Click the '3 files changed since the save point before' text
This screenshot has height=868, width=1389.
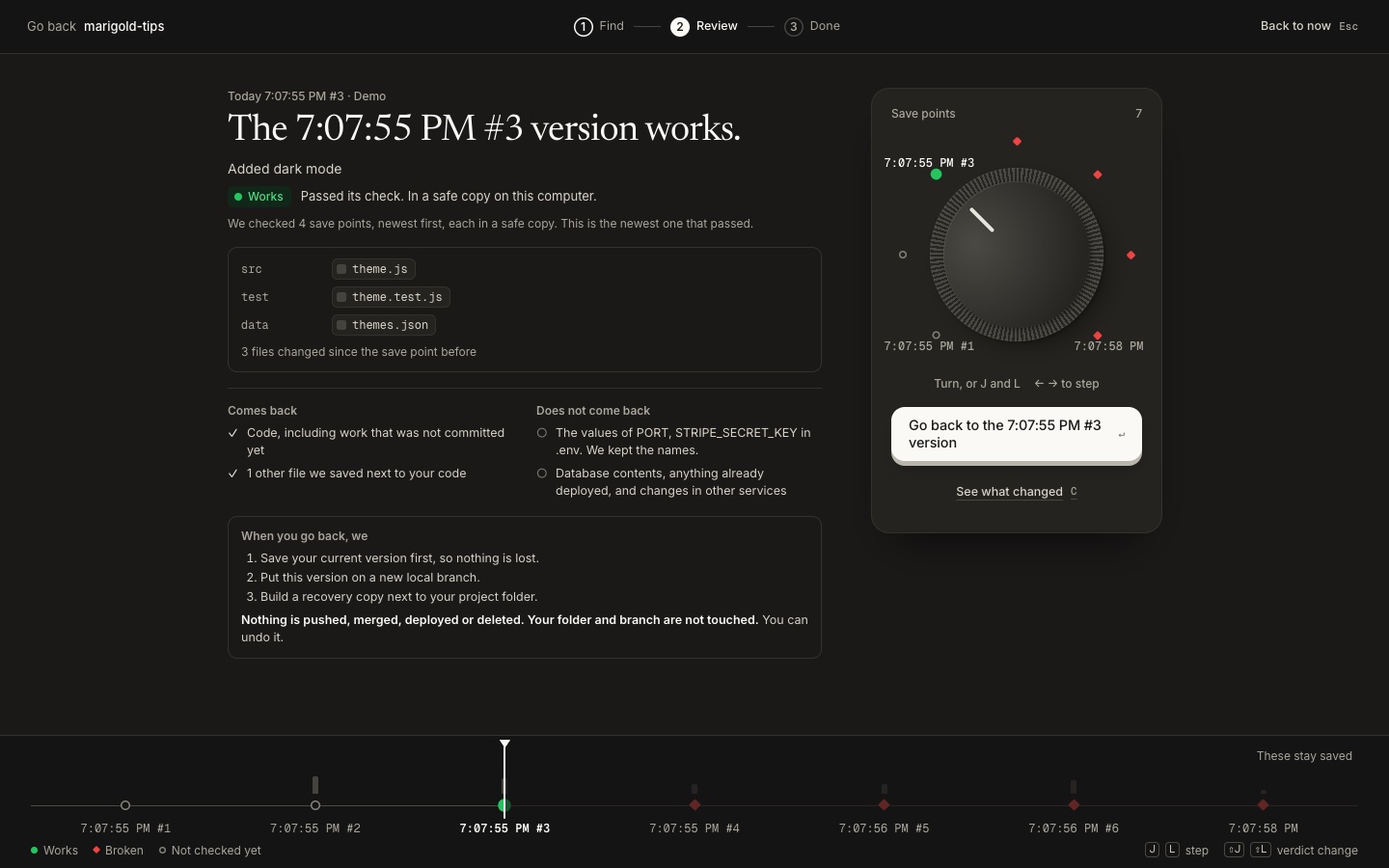pyautogui.click(x=359, y=352)
